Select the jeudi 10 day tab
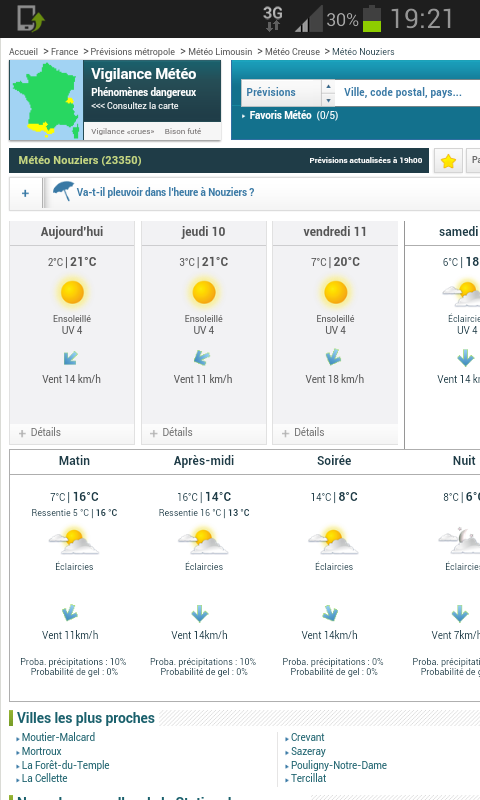The height and width of the screenshot is (800, 480). point(204,232)
